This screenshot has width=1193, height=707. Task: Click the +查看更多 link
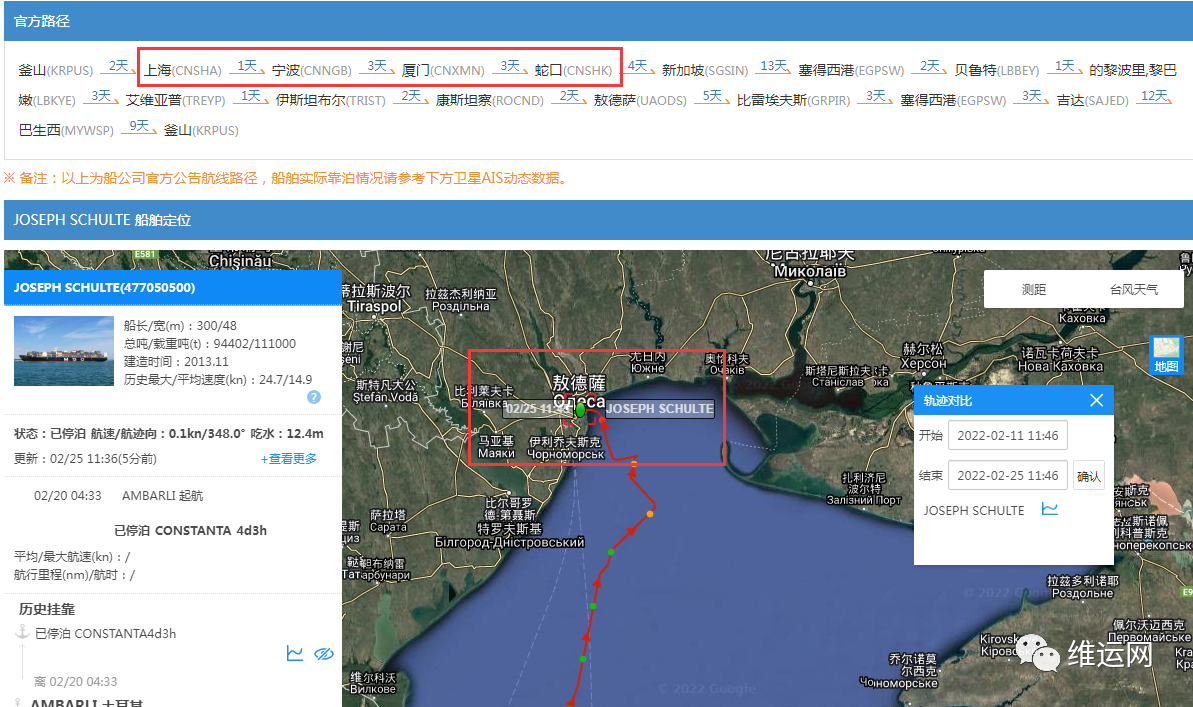289,459
